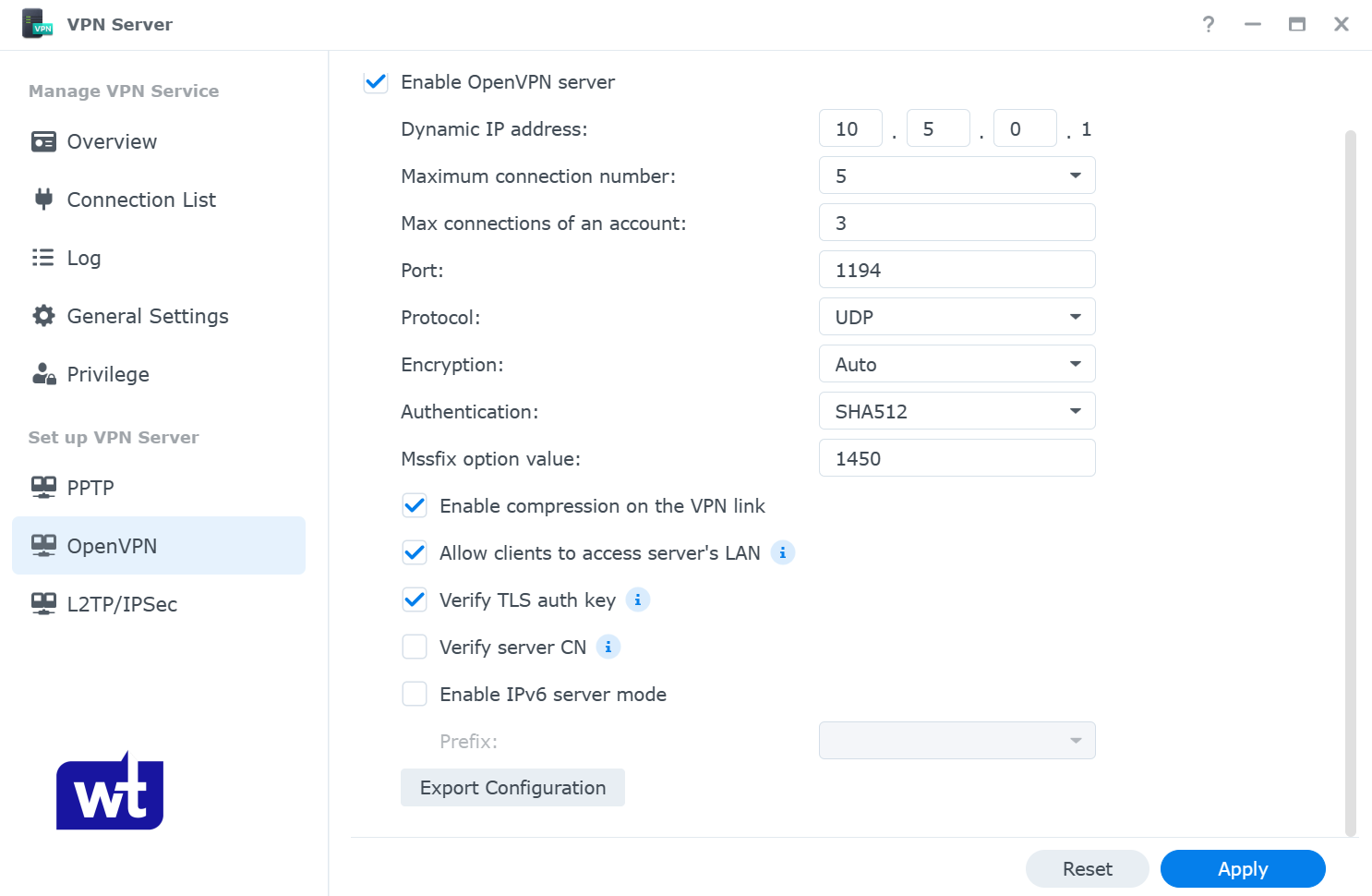Click the vertical scrollbar in settings panel

click(x=1351, y=483)
